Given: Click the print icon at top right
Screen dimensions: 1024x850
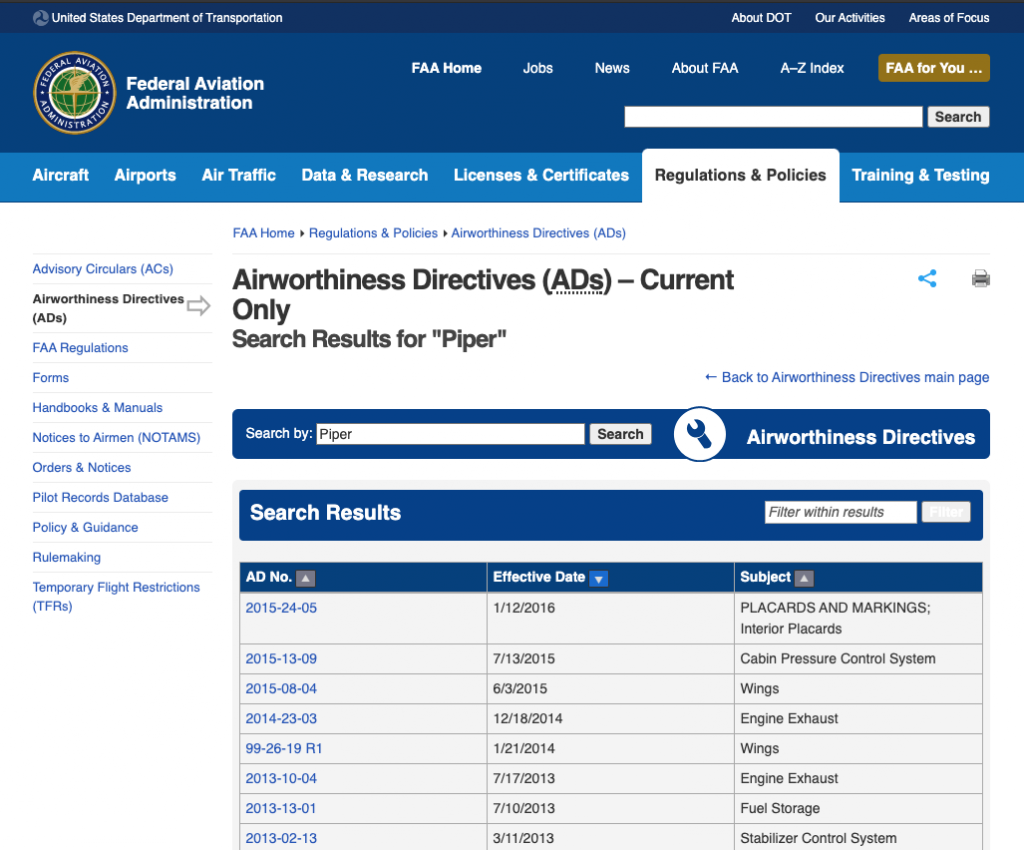Looking at the screenshot, I should [x=980, y=279].
